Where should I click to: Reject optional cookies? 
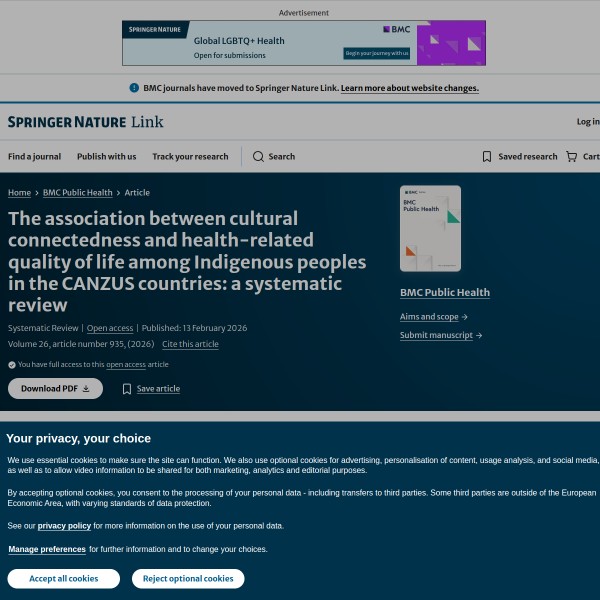click(x=188, y=579)
